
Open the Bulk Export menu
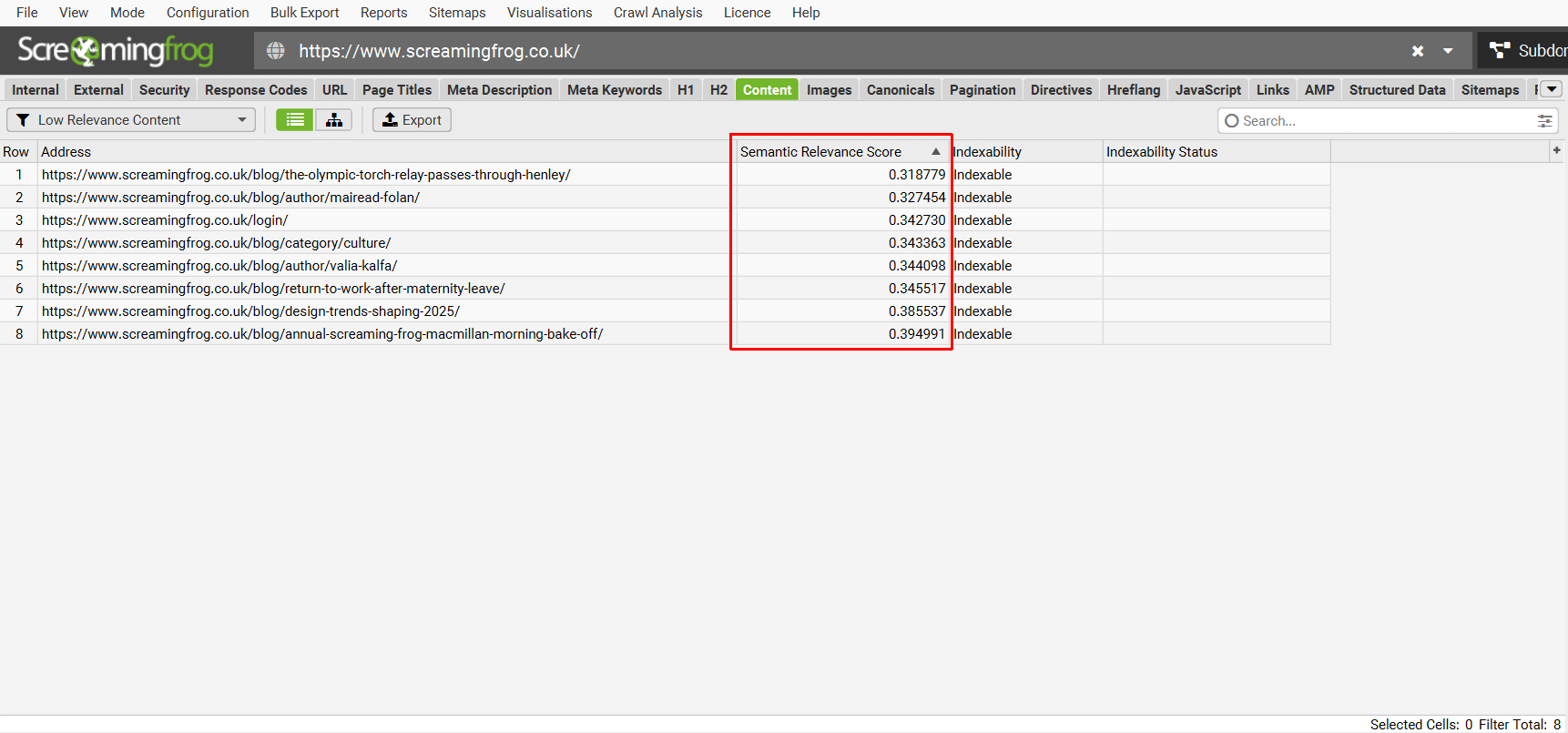304,13
